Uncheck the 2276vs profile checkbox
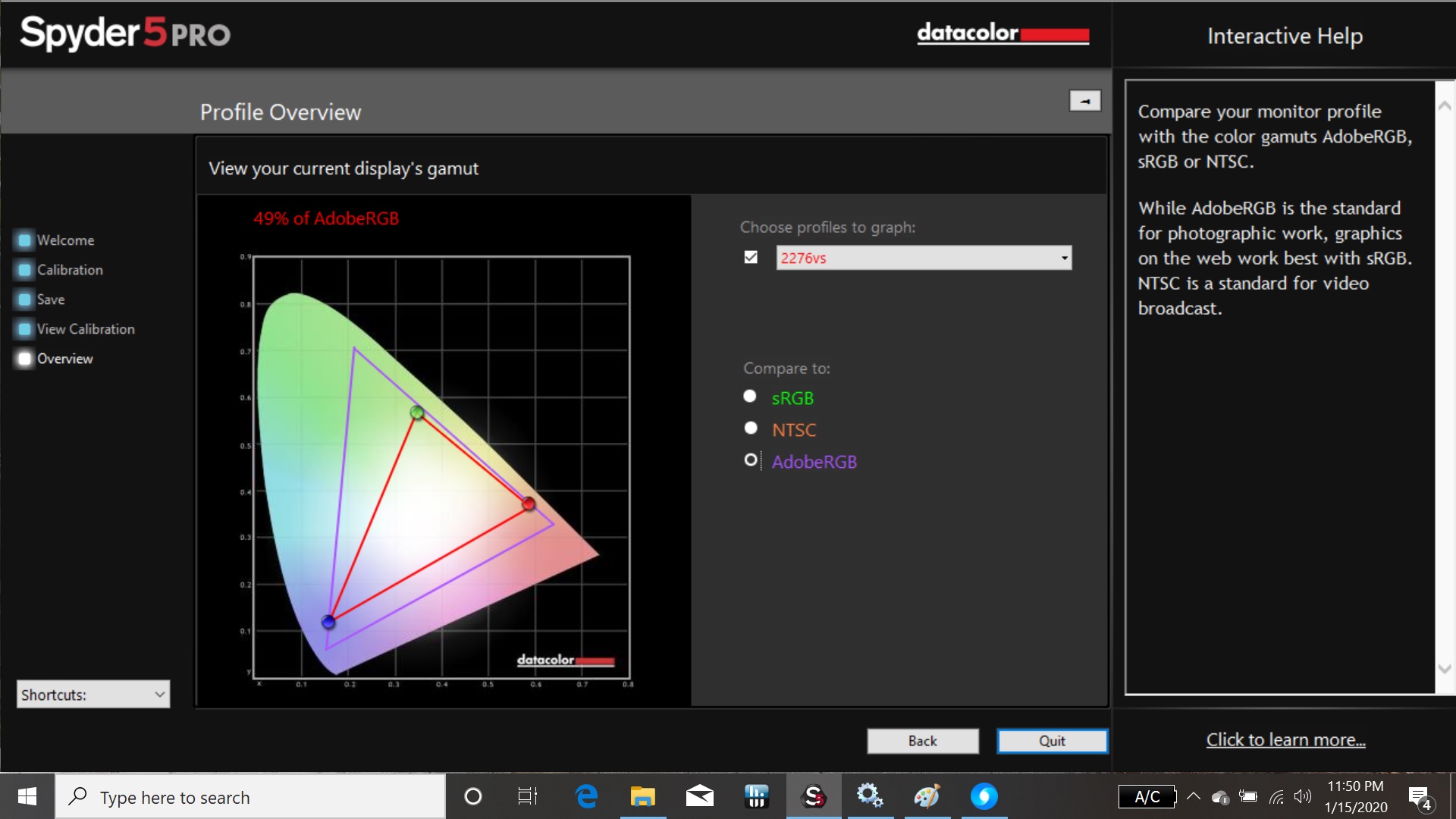The height and width of the screenshot is (819, 1456). (751, 257)
